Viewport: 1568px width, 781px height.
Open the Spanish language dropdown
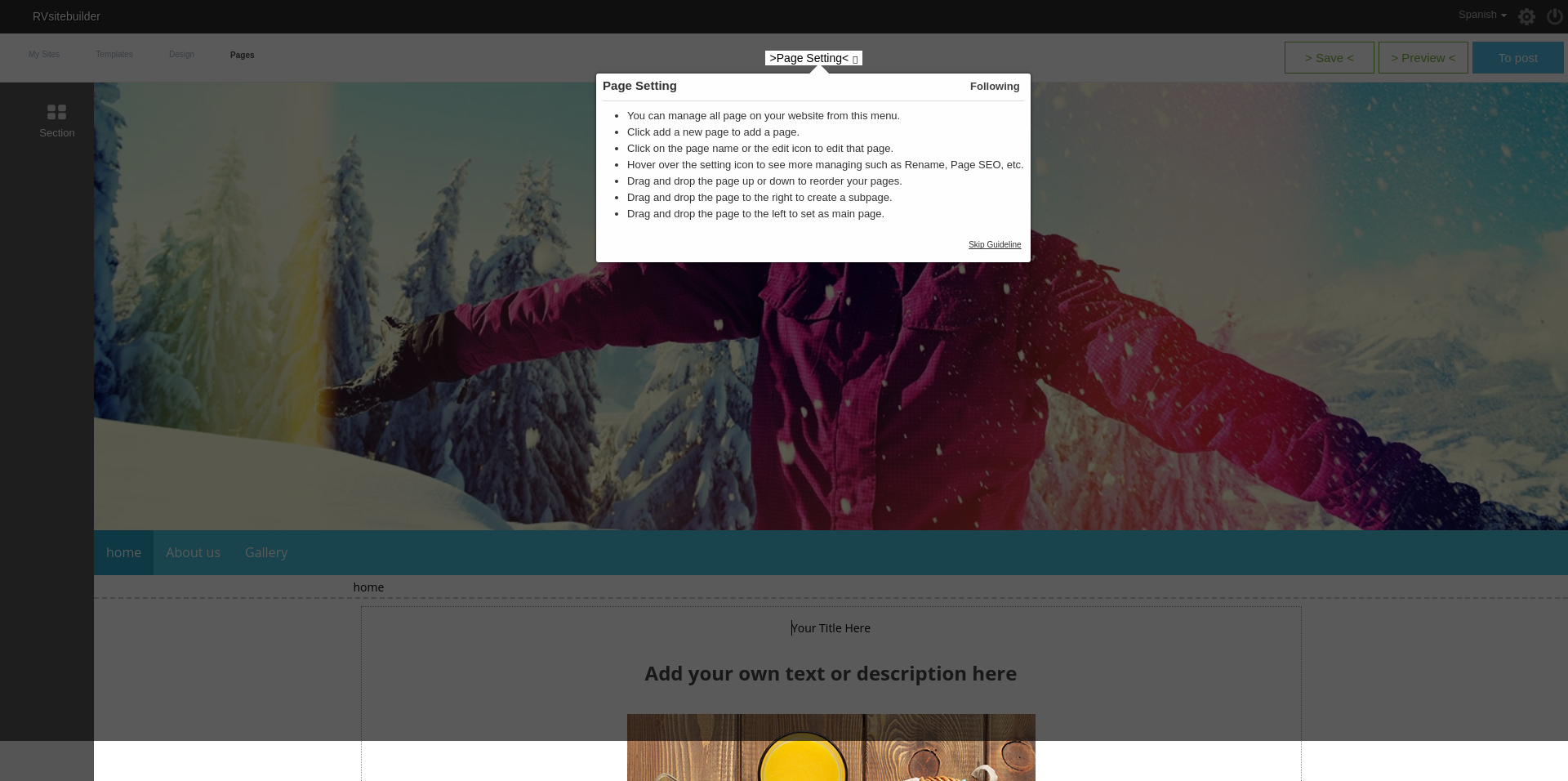point(1481,14)
